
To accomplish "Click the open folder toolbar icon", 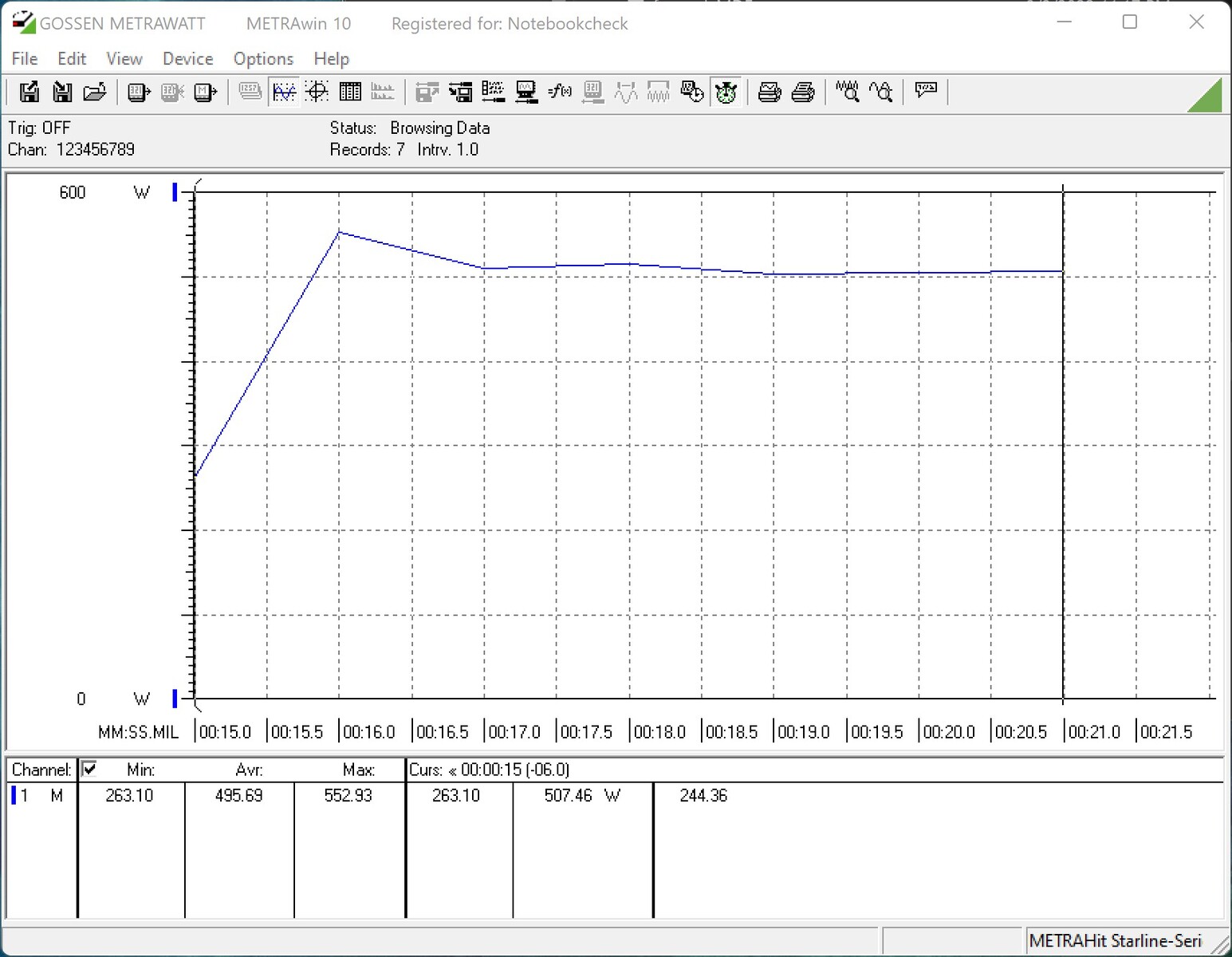I will 95,93.
